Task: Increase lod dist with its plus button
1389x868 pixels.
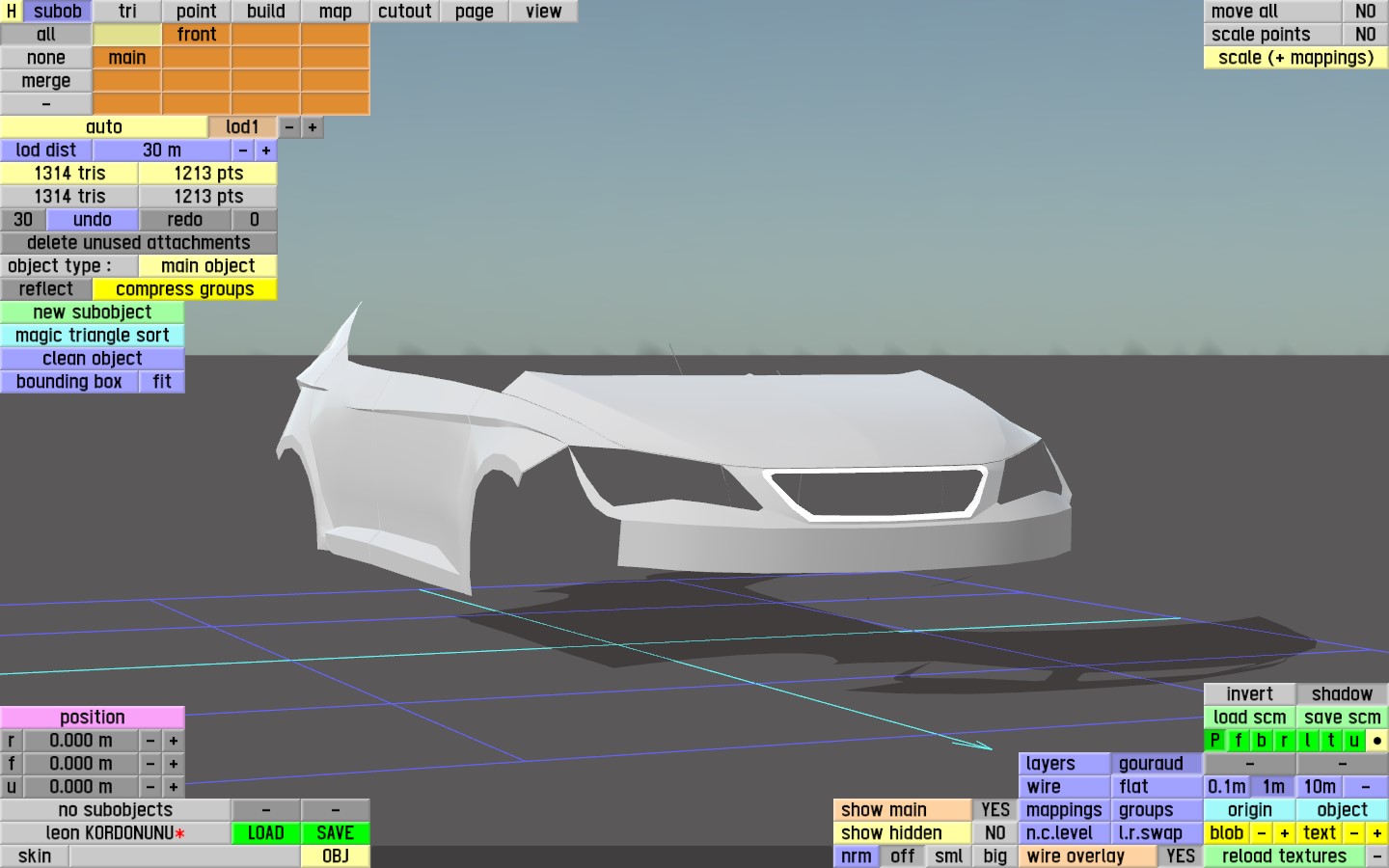Action: [266, 150]
